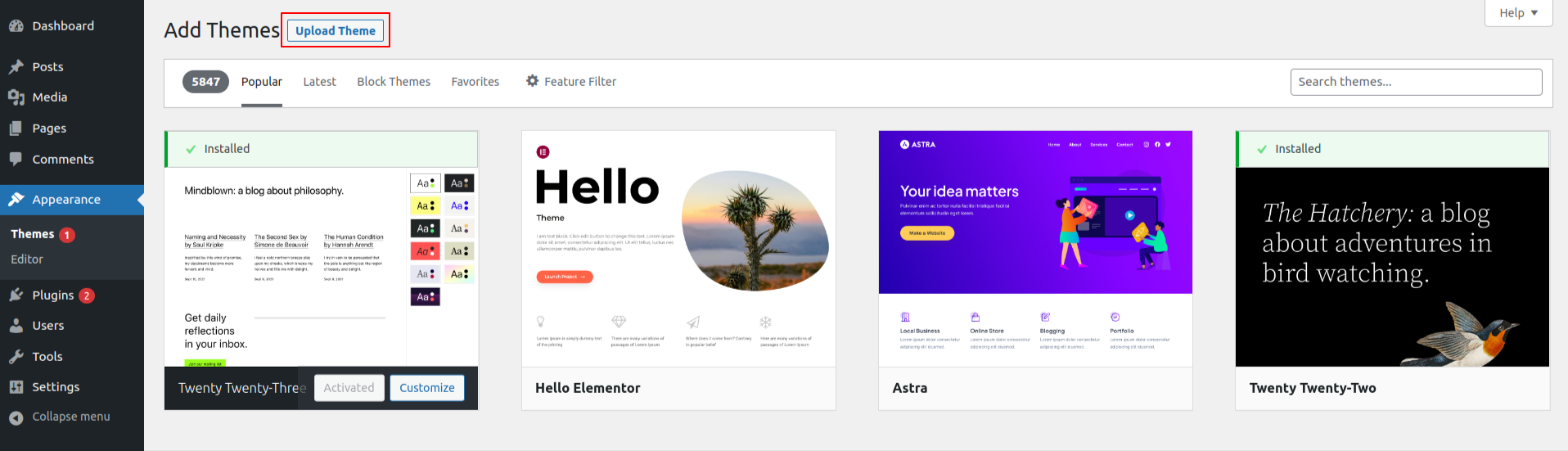Open the Tools menu item
Screen dimensions: 1568x451
72,357
